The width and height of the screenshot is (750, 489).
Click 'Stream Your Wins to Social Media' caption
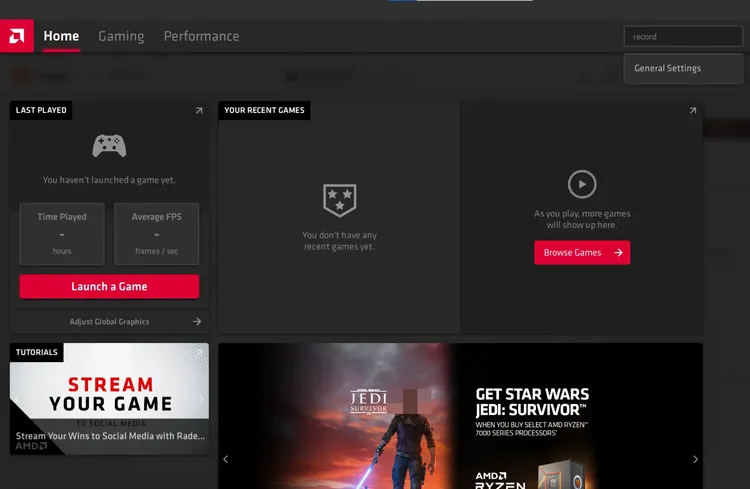[110, 436]
